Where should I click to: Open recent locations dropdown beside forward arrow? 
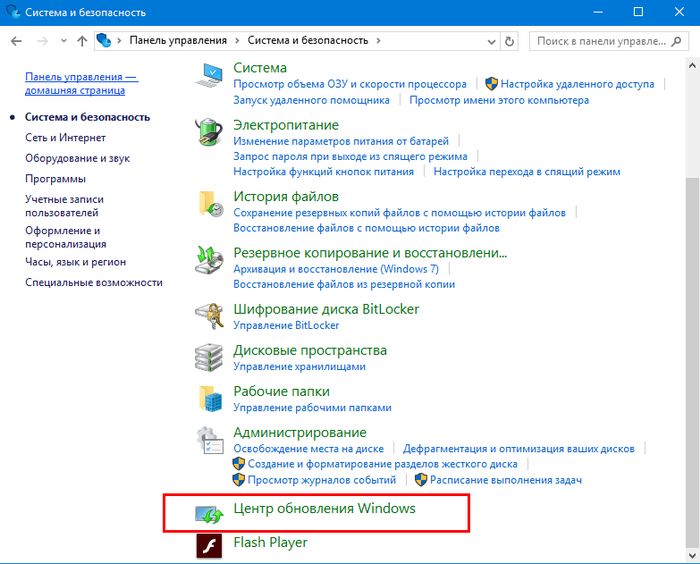[x=63, y=41]
